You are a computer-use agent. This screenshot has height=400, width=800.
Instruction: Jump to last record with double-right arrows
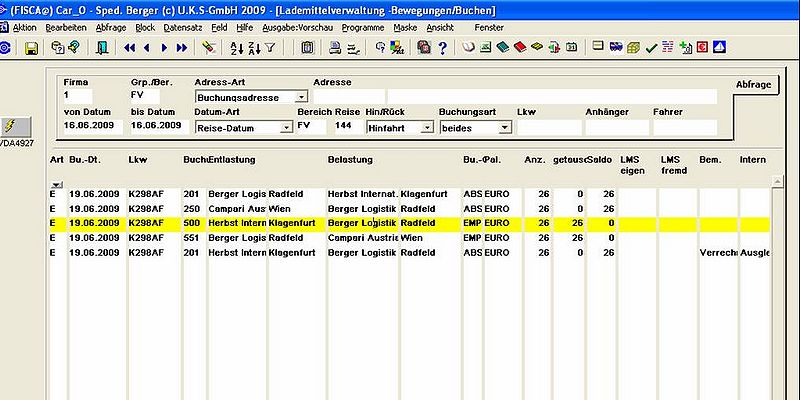coord(182,48)
